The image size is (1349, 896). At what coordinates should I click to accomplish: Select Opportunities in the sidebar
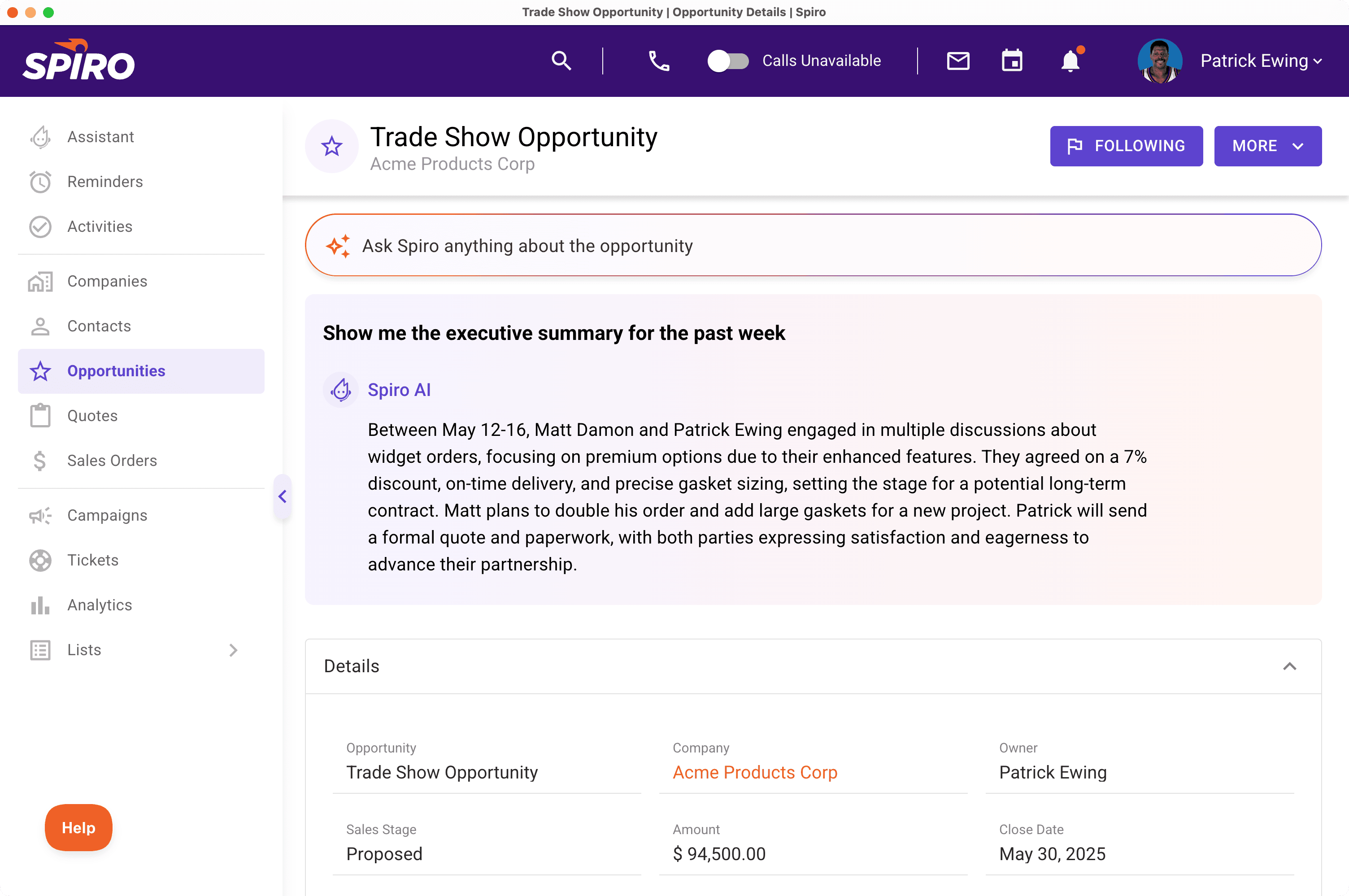[141, 371]
